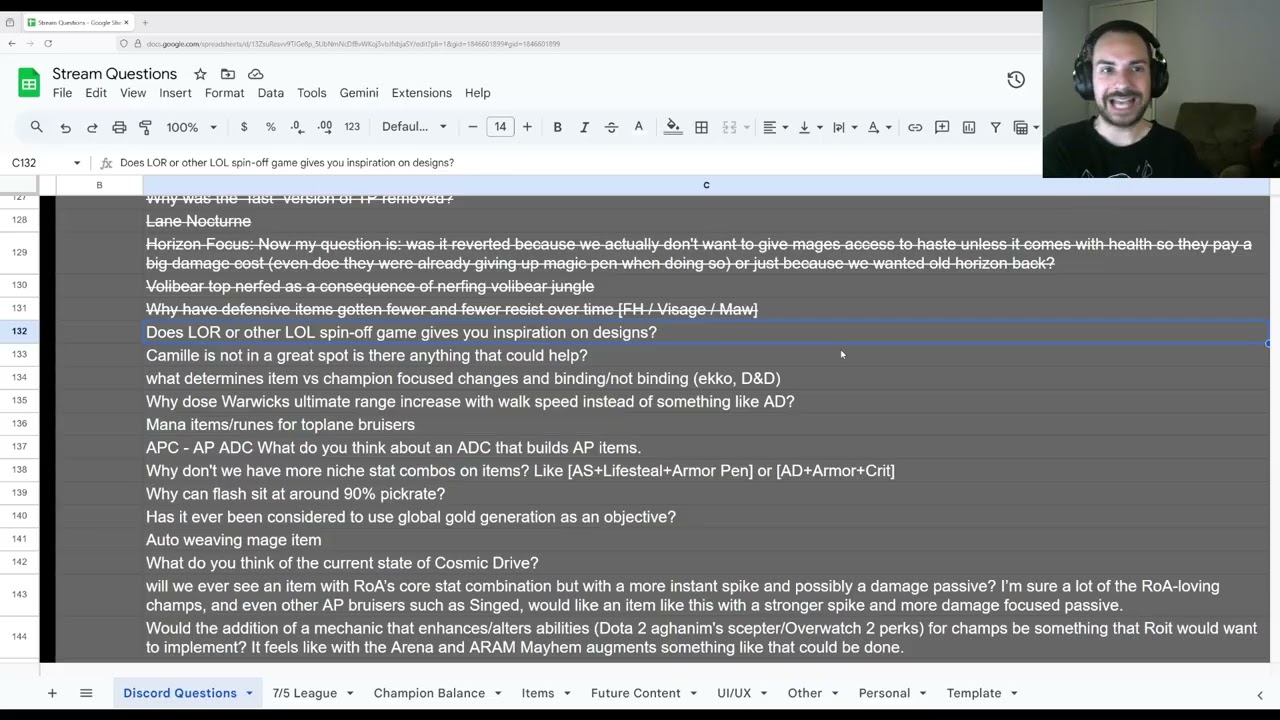
Task: Format as percent icon
Action: coord(271,127)
